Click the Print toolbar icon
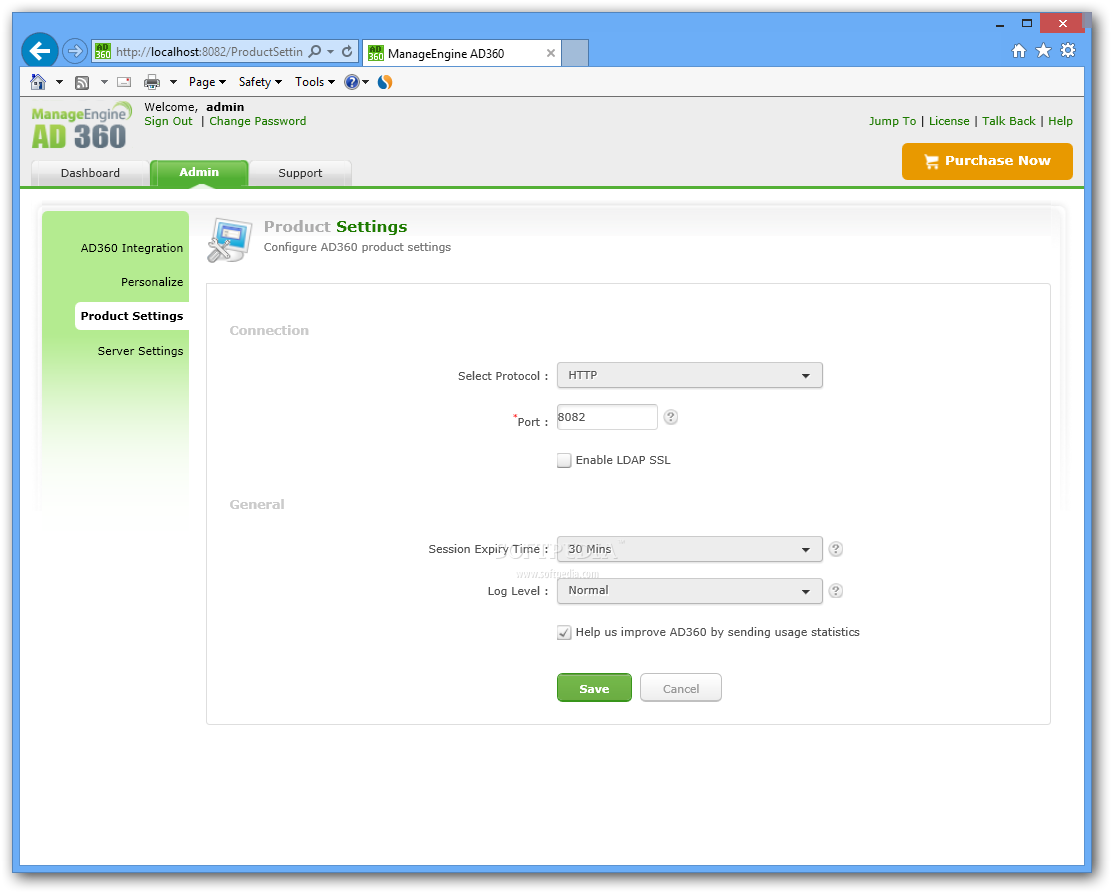This screenshot has height=893, width=1112. coord(152,82)
